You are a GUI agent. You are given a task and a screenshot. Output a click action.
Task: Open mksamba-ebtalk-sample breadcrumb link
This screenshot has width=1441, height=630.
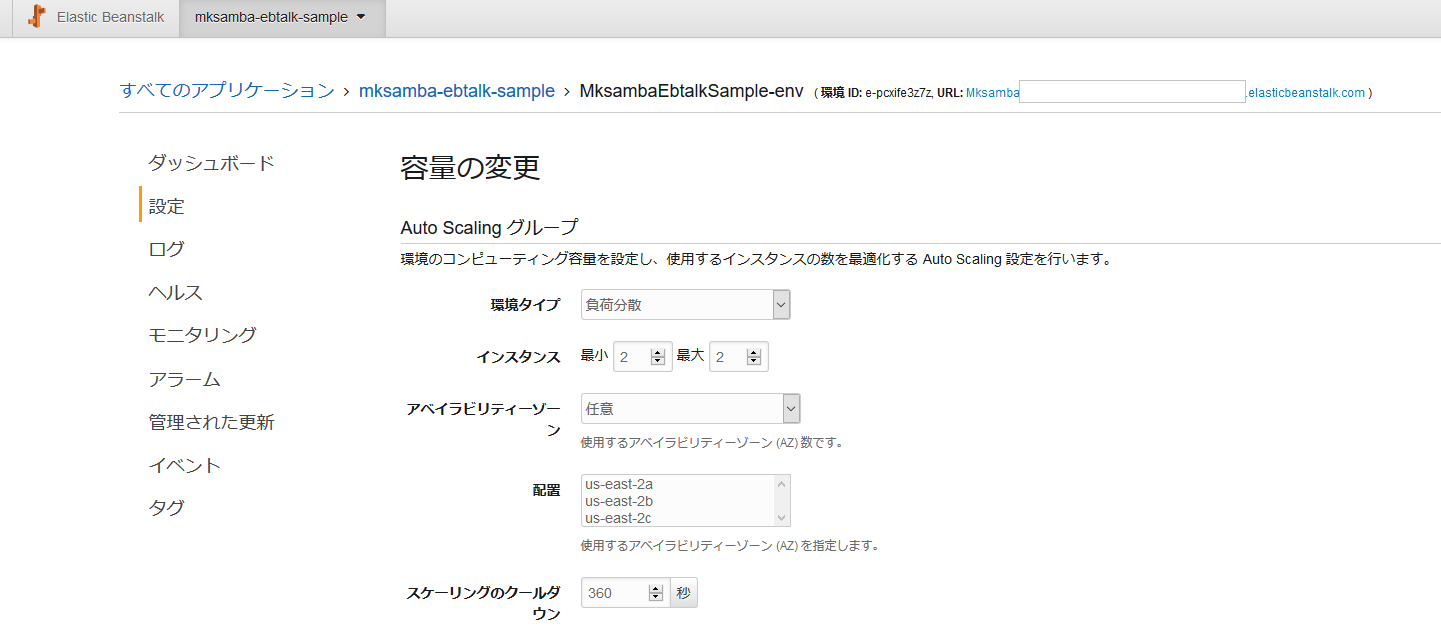click(x=456, y=91)
